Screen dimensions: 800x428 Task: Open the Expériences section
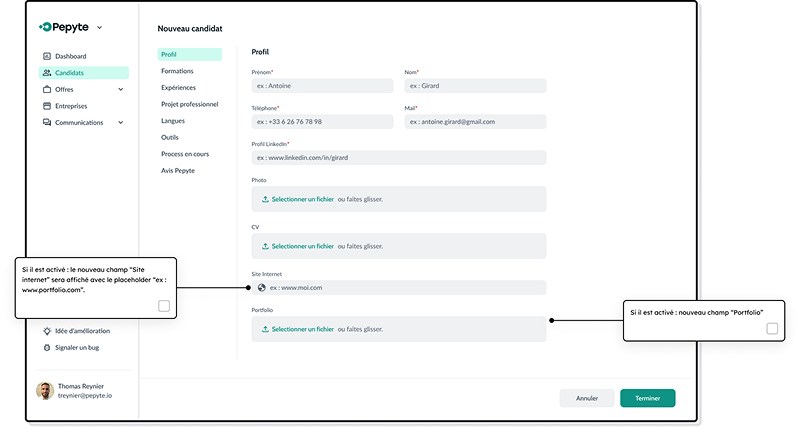[178, 88]
